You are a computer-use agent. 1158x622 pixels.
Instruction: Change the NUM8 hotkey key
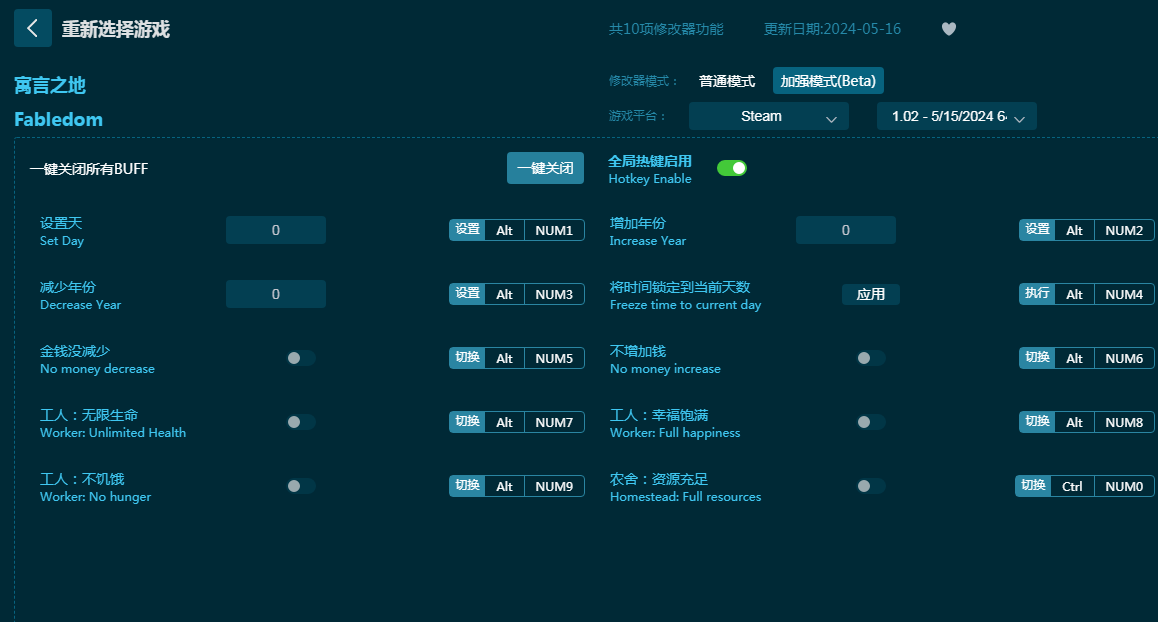[1124, 422]
